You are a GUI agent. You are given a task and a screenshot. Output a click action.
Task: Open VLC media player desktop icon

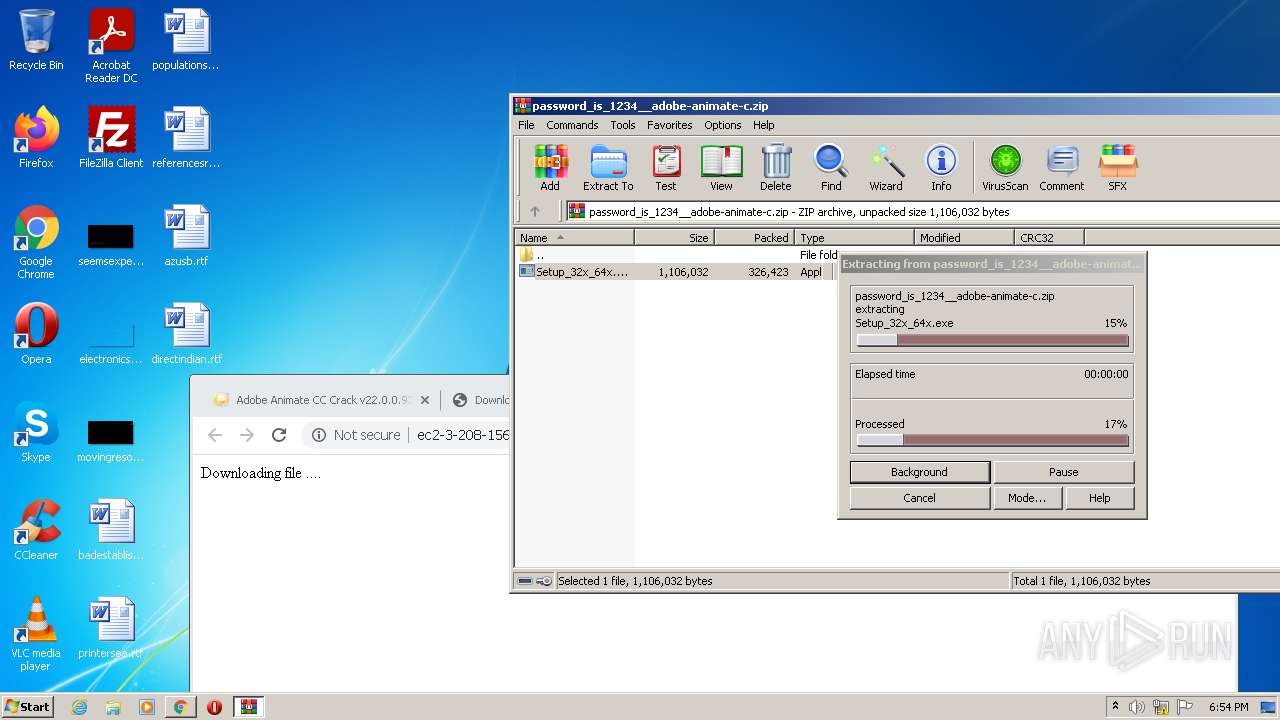(36, 634)
